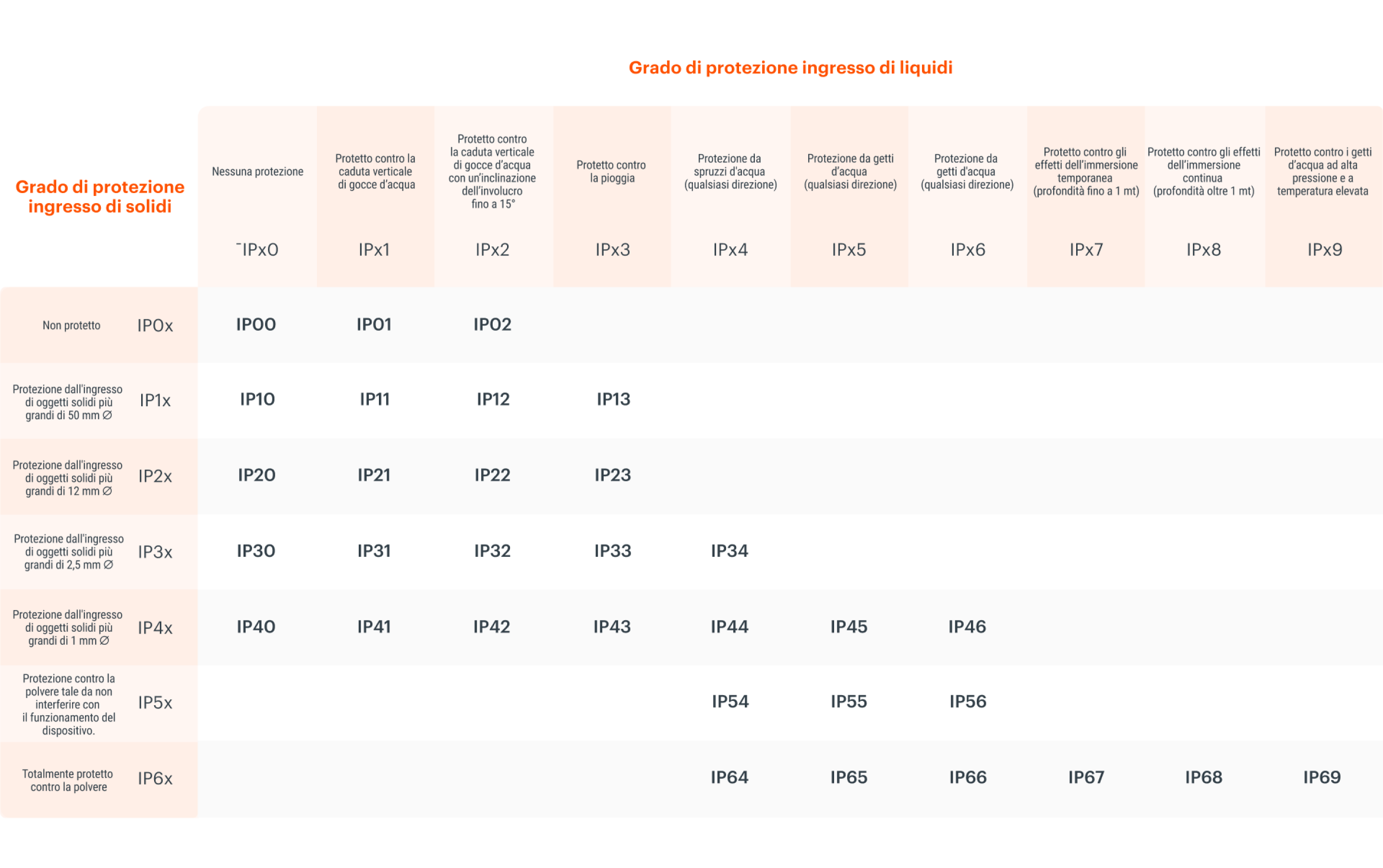The image size is (1383, 868).
Task: Select the IP44 cell
Action: (729, 627)
